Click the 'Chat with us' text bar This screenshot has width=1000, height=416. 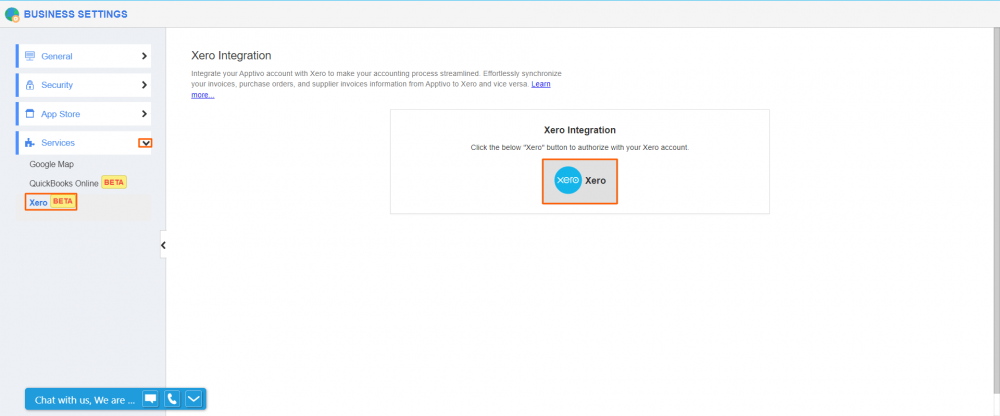84,400
